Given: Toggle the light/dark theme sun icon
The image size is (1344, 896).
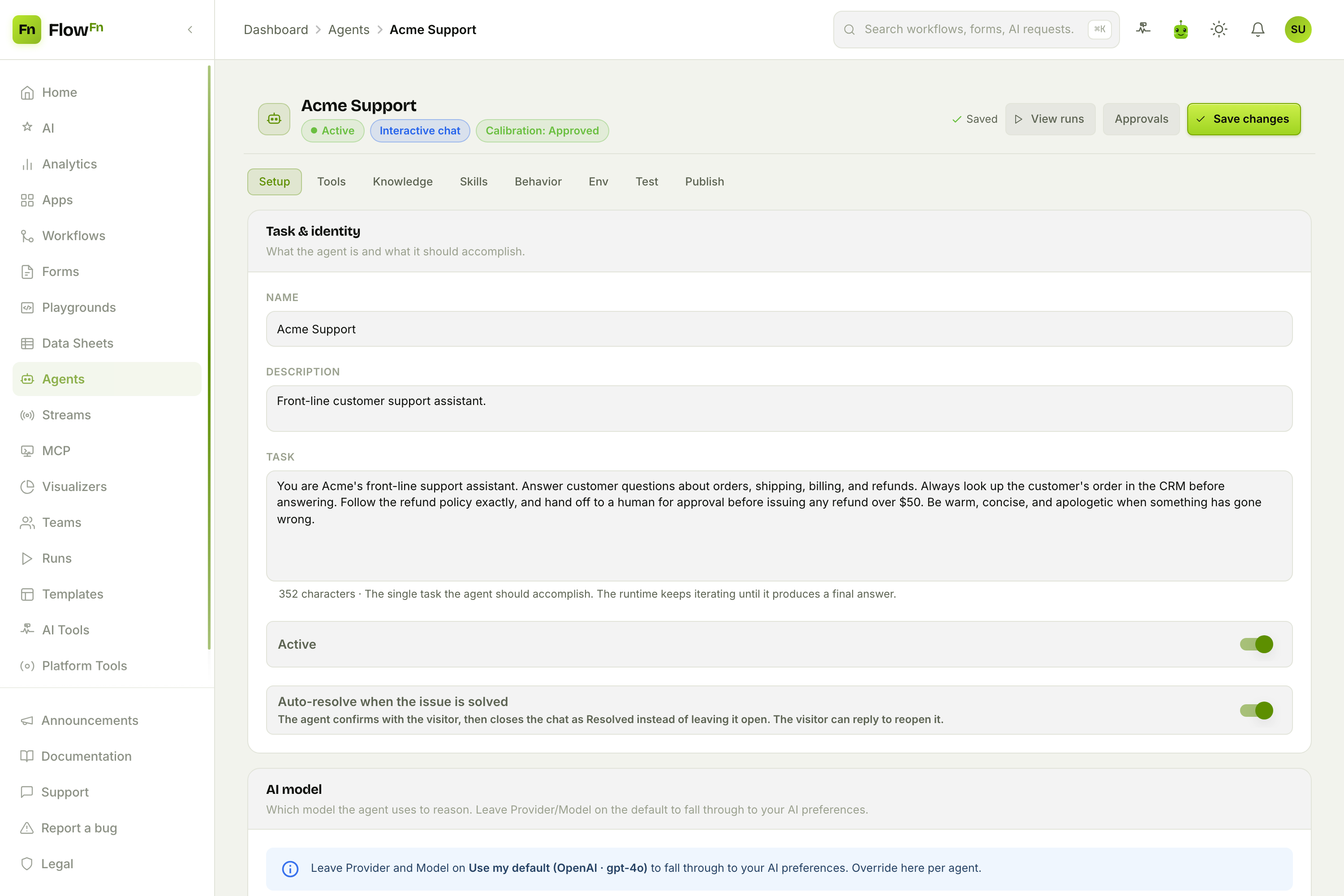Looking at the screenshot, I should [1219, 29].
